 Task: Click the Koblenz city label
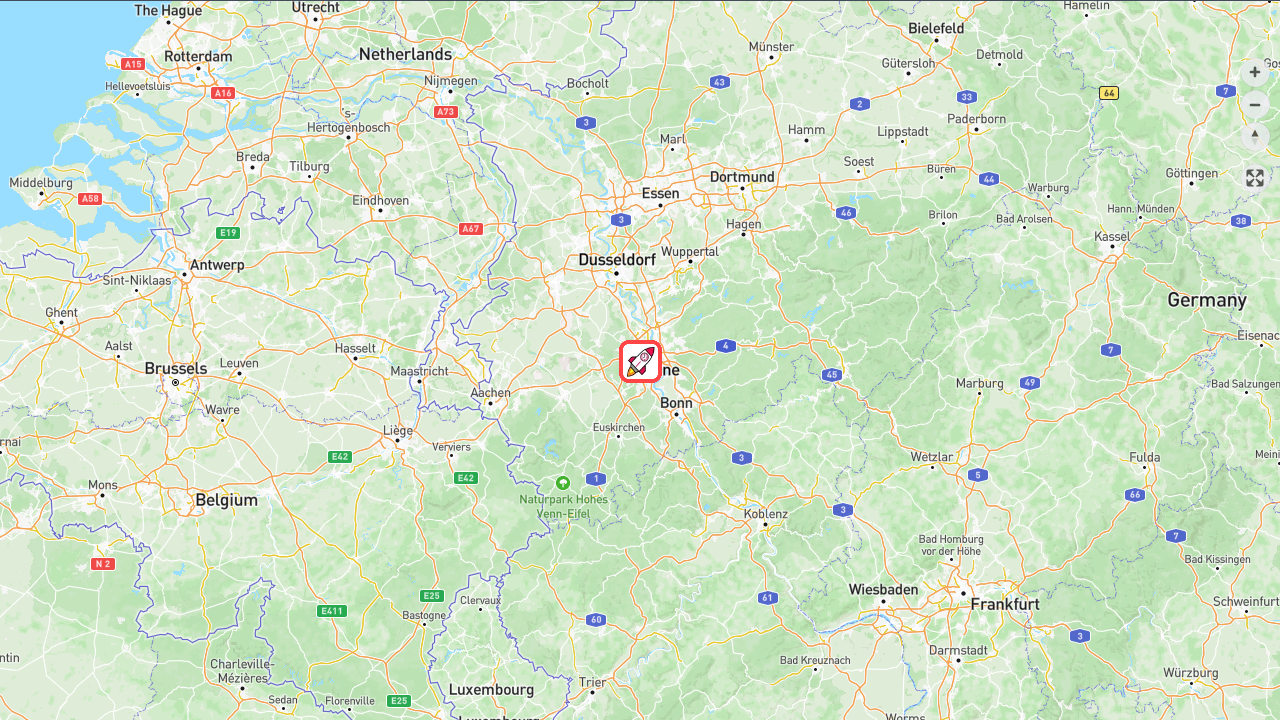pos(766,514)
